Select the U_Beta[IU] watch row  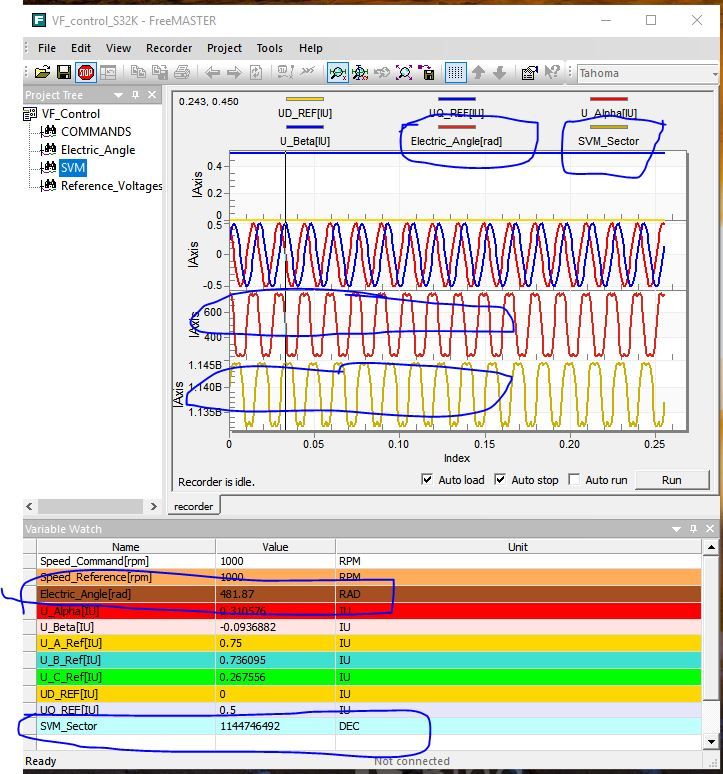[369, 627]
